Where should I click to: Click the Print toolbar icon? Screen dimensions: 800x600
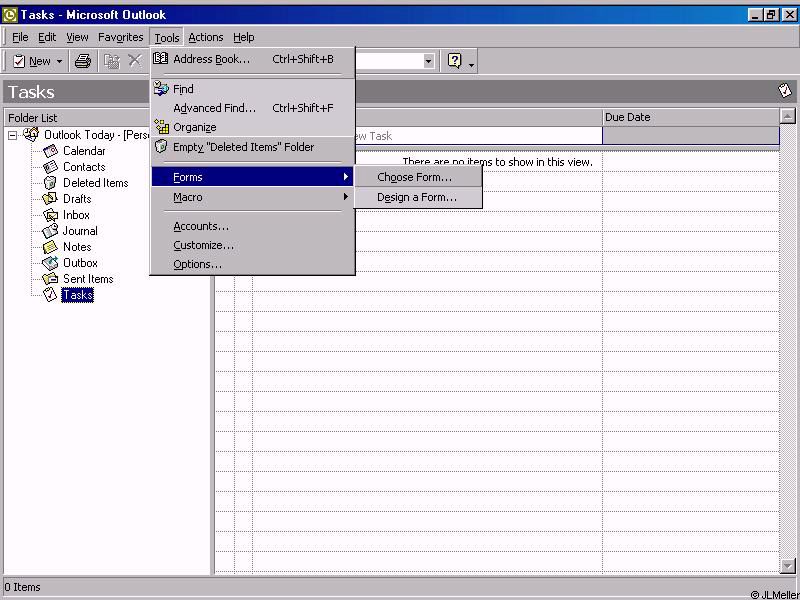[x=83, y=61]
